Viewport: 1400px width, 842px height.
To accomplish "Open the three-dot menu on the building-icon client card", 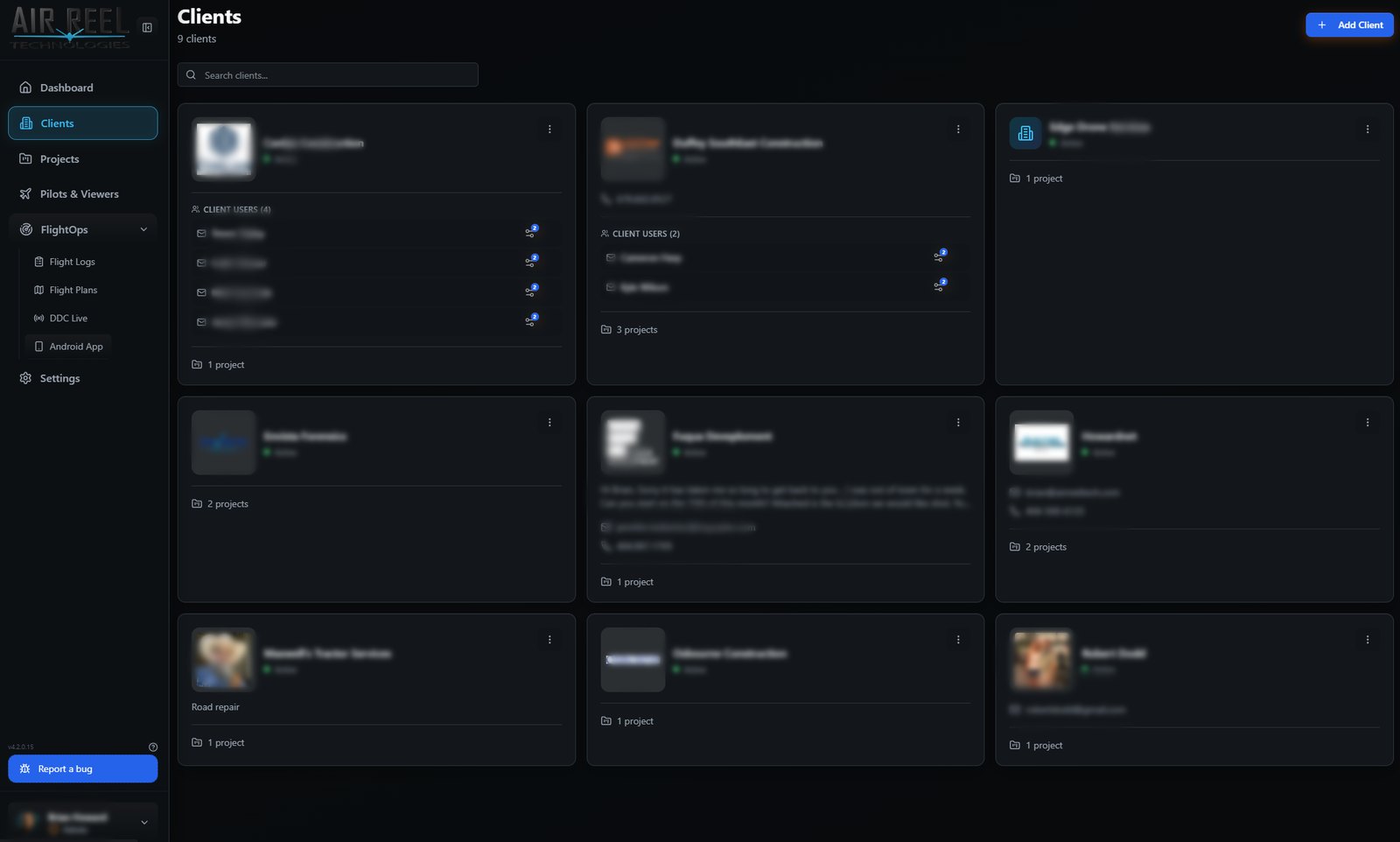I will click(x=1368, y=129).
